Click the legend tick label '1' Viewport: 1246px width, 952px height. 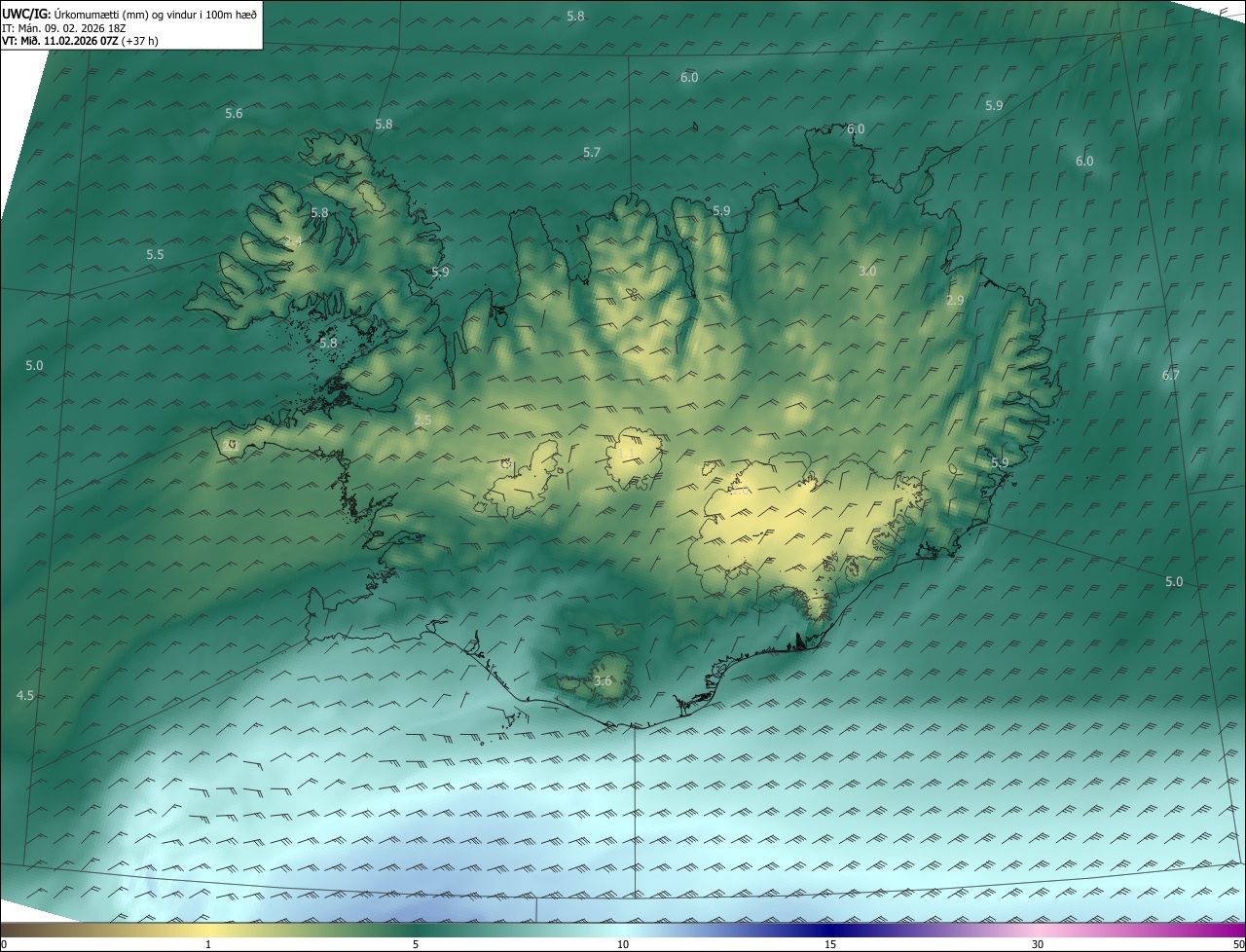coord(208,944)
